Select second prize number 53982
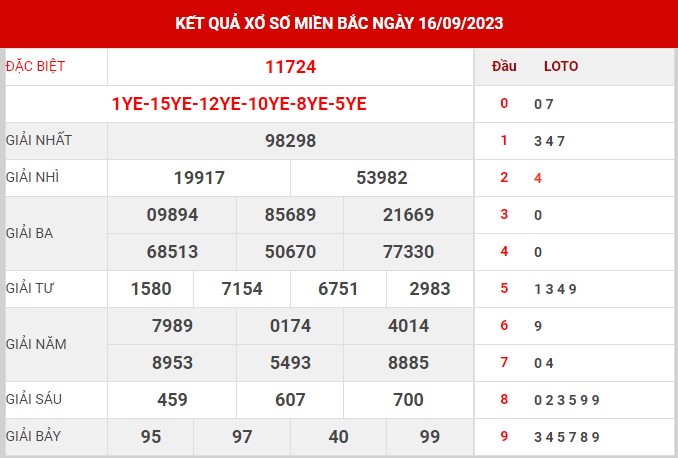 [382, 178]
